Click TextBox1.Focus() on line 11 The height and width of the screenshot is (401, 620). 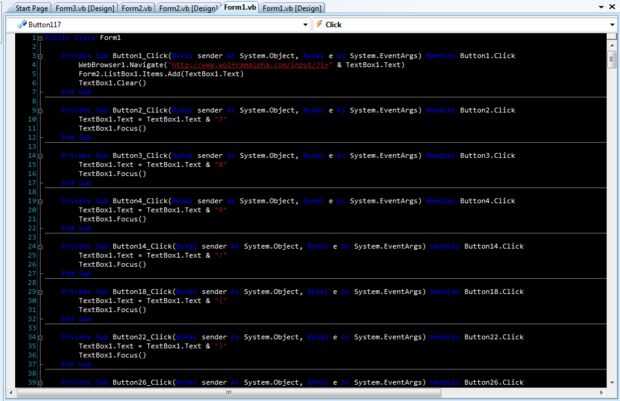click(112, 129)
